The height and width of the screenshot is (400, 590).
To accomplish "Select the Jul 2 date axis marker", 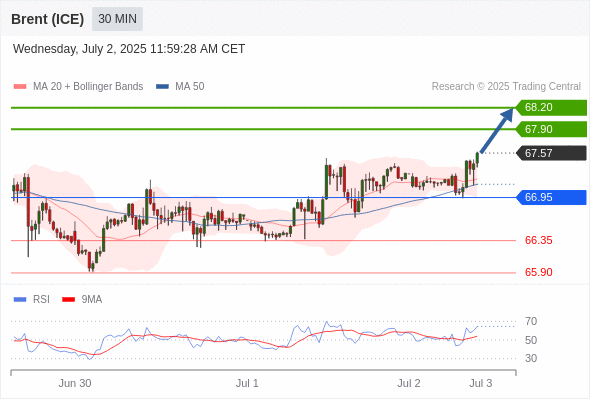I will 409,383.
